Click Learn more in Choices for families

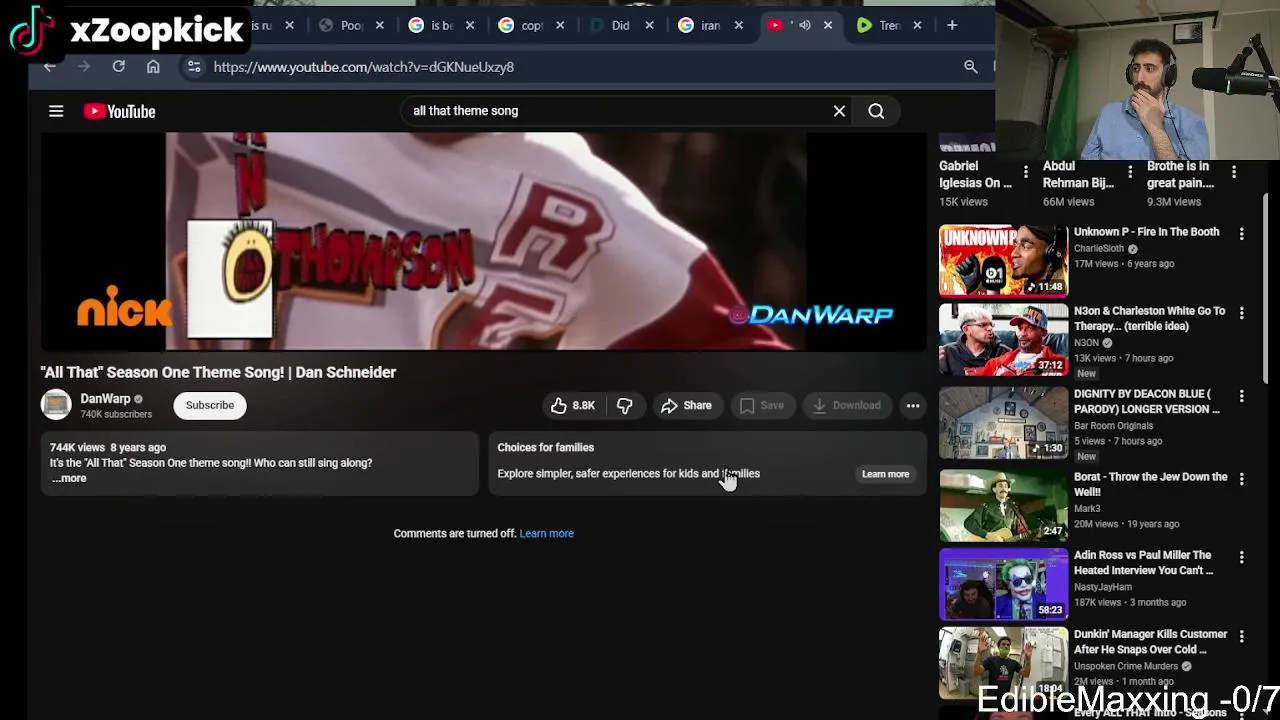(x=885, y=474)
